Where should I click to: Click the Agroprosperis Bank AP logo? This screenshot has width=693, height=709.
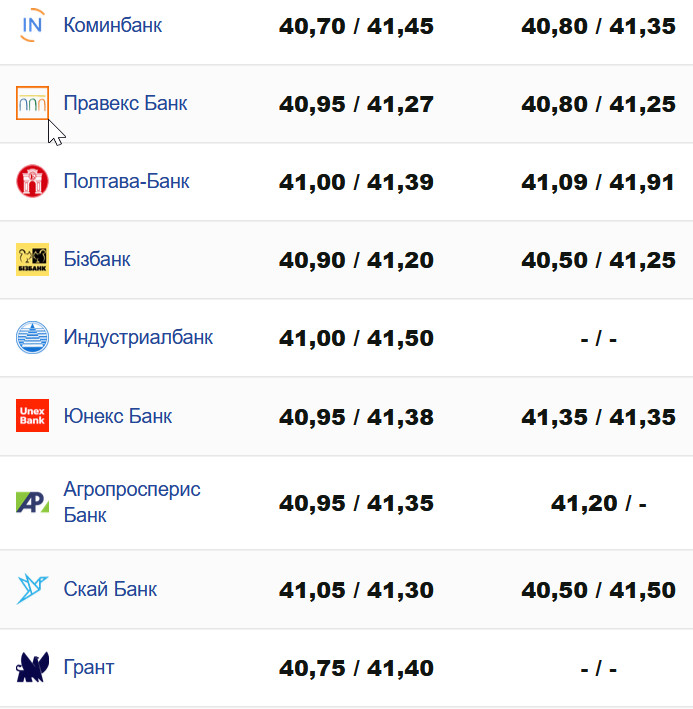32,502
